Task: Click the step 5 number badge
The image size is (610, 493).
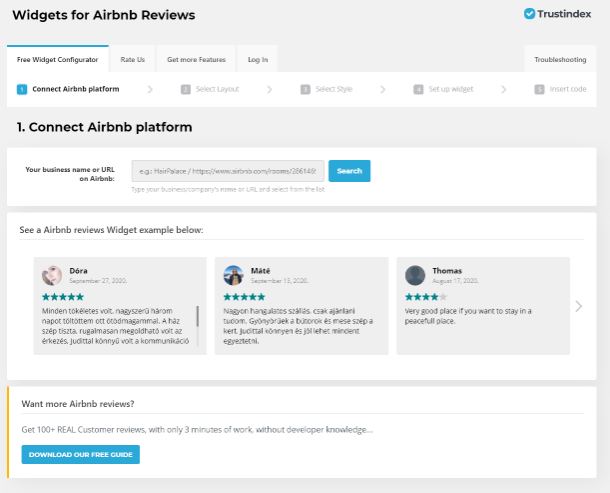Action: click(539, 89)
